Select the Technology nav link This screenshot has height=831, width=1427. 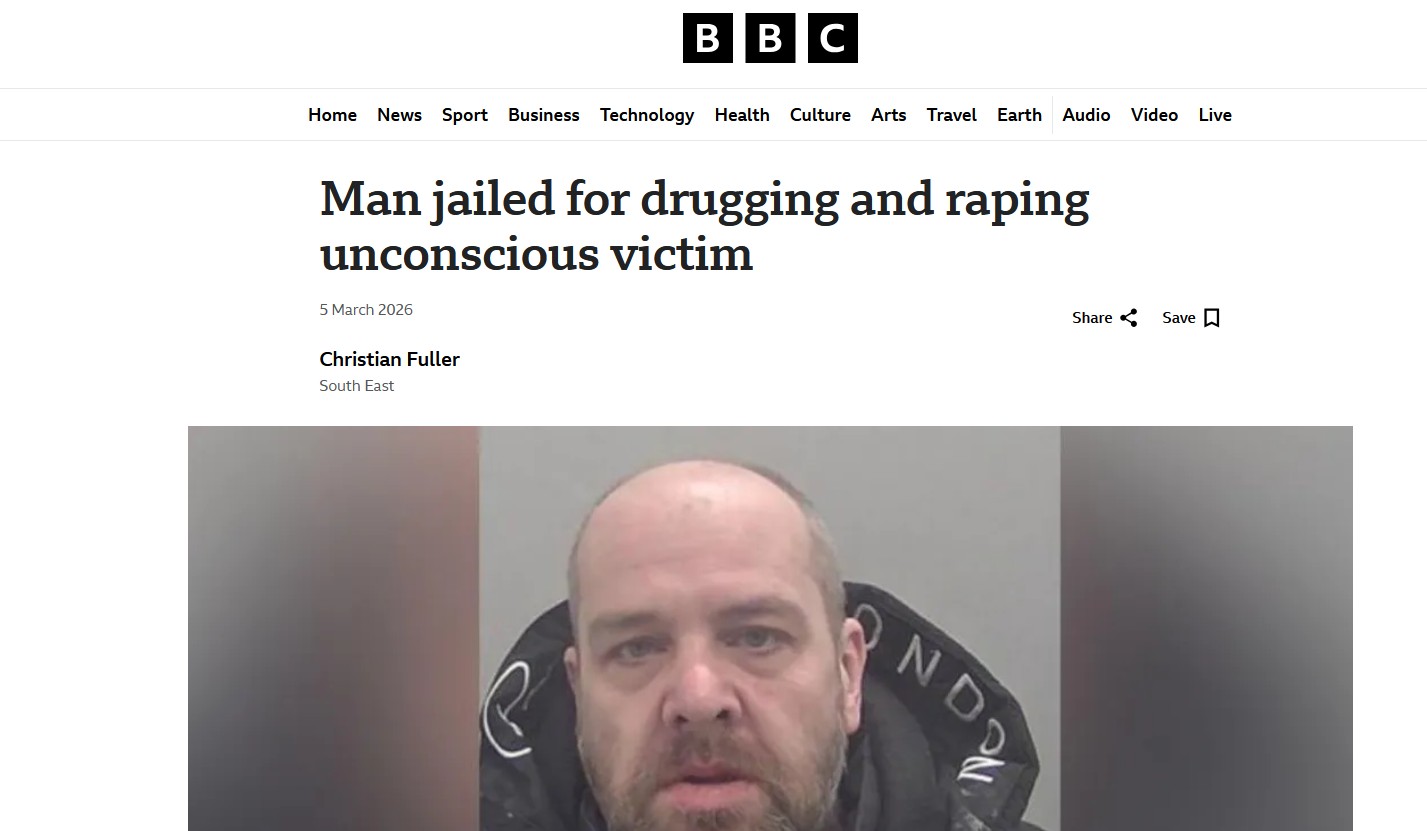tap(647, 115)
